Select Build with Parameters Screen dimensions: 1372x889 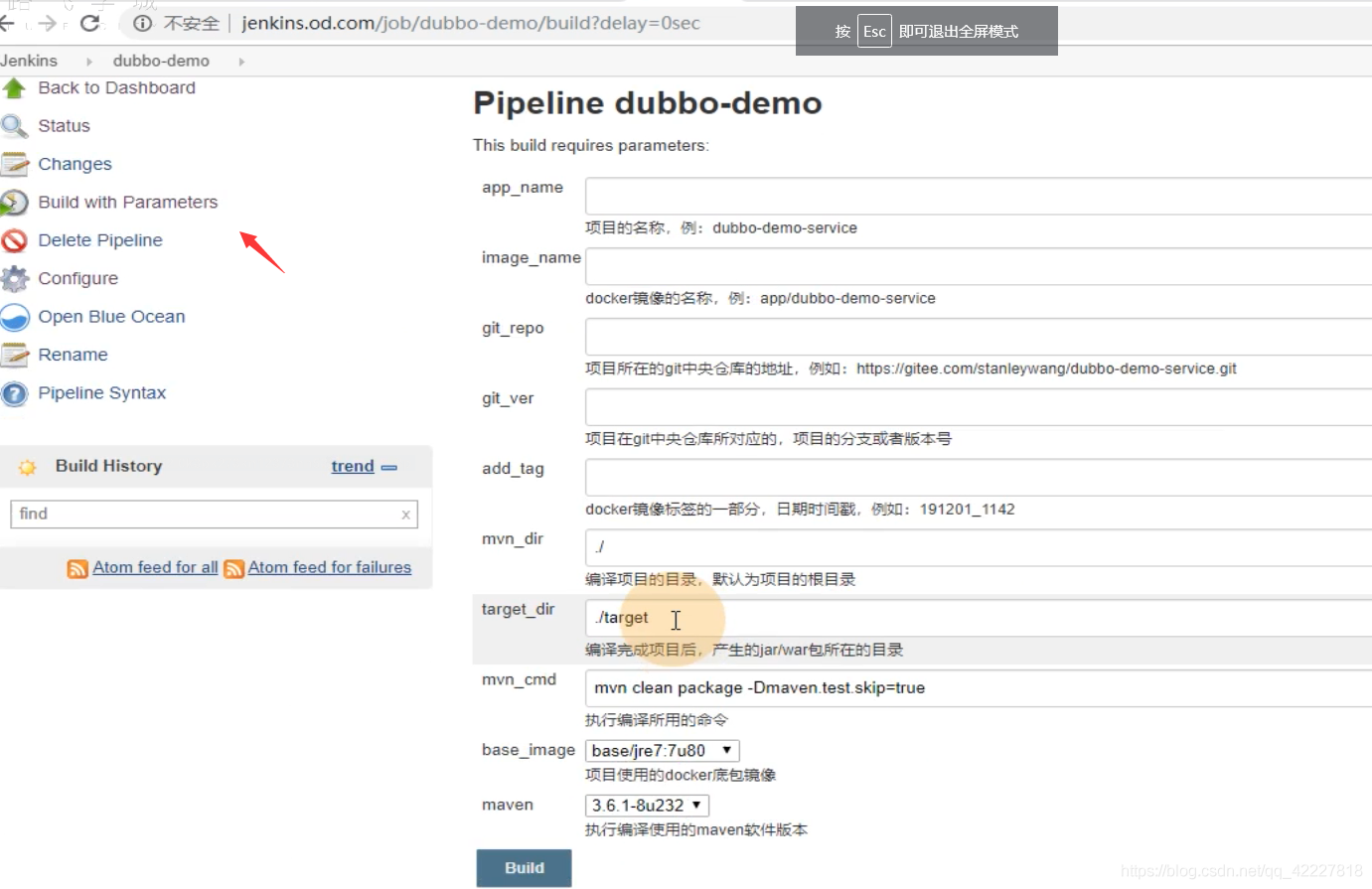[127, 203]
